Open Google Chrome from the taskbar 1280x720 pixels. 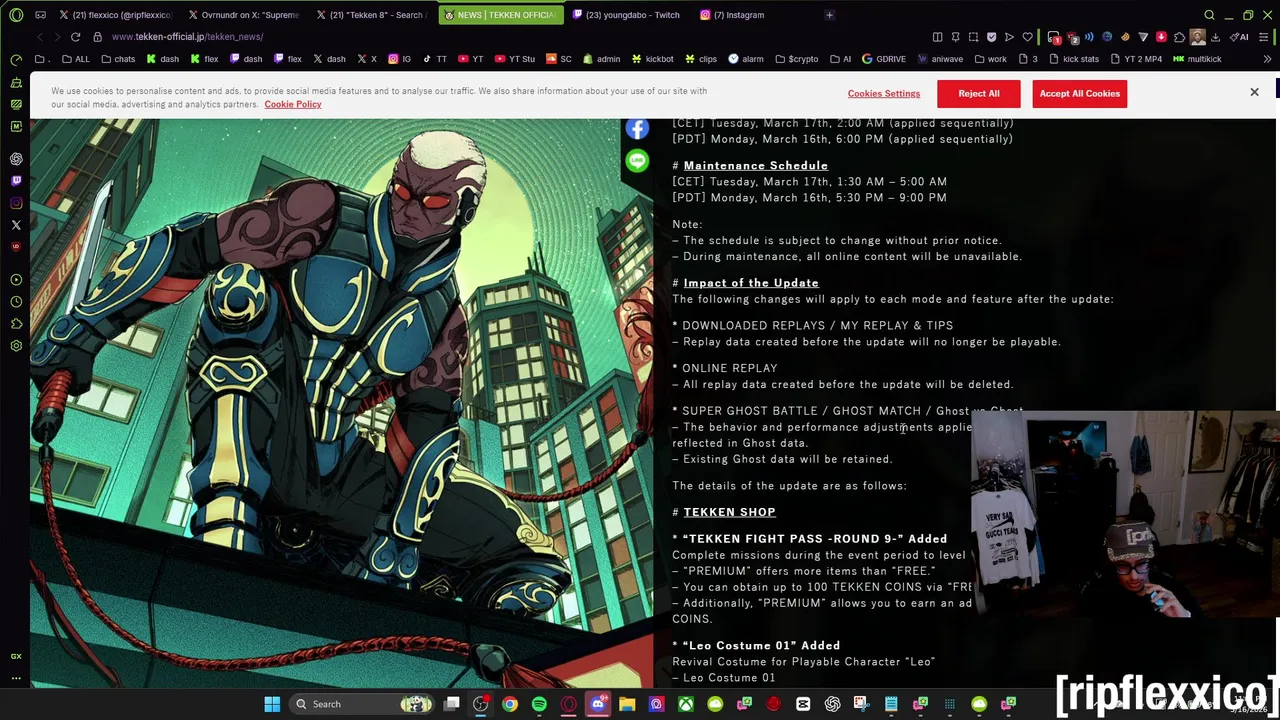click(510, 704)
